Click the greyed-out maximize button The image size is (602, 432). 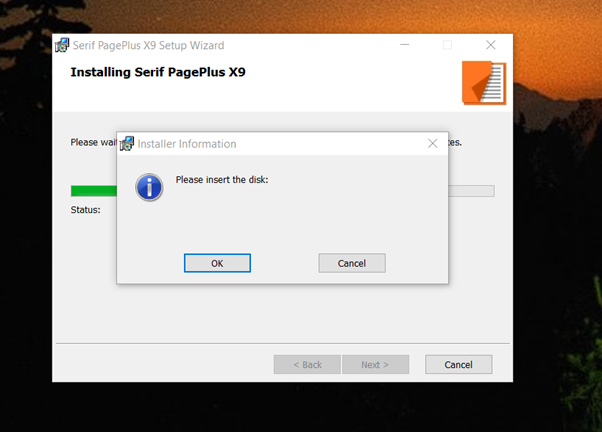point(447,45)
